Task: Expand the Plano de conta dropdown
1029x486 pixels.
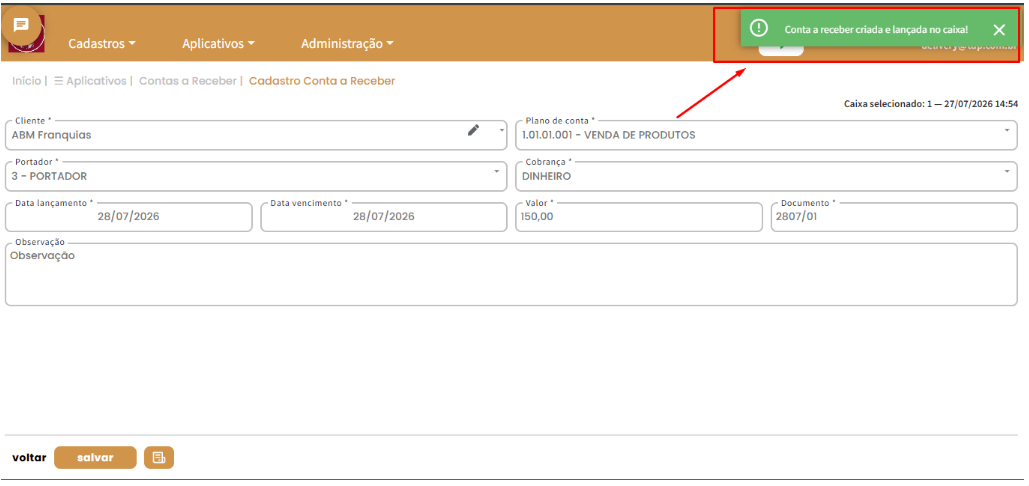Action: [1007, 130]
